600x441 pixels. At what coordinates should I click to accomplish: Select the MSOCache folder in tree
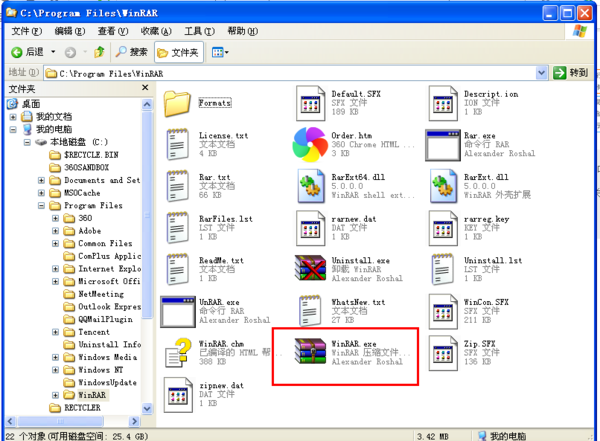point(75,193)
